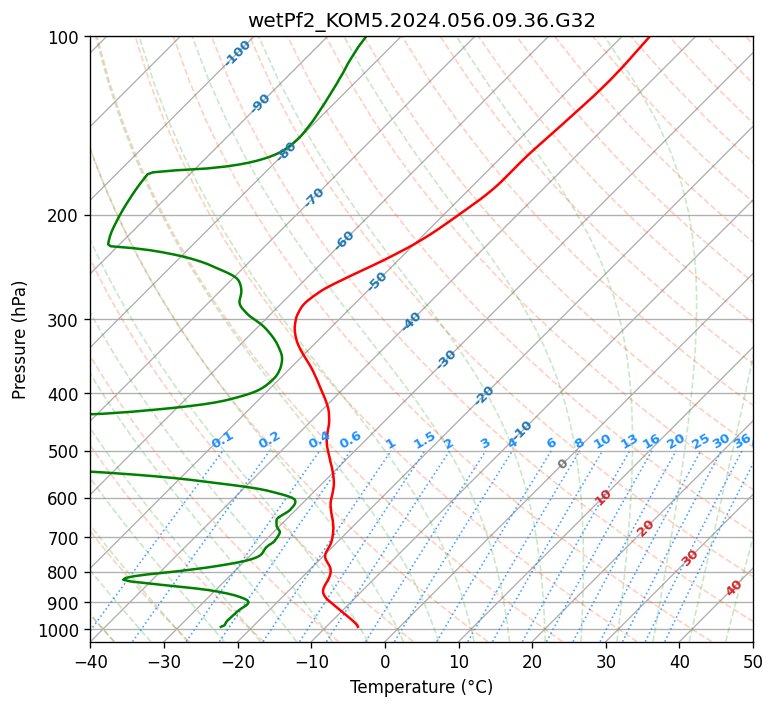Viewport: 775px width, 708px height.
Task: Pick the blue slanted -100 isotherm label
Action: coord(237,53)
